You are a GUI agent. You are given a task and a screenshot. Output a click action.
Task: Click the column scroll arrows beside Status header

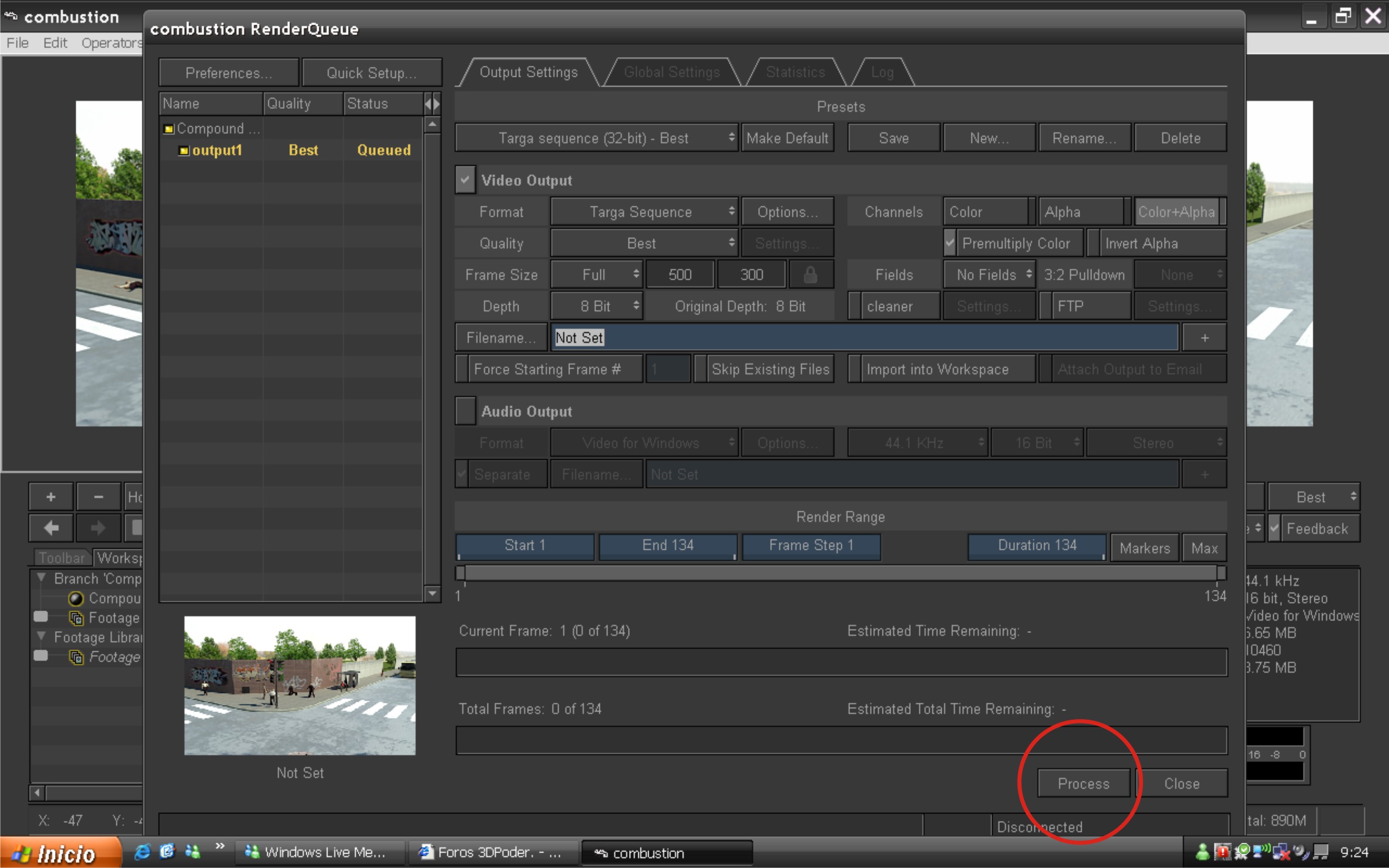pos(432,104)
